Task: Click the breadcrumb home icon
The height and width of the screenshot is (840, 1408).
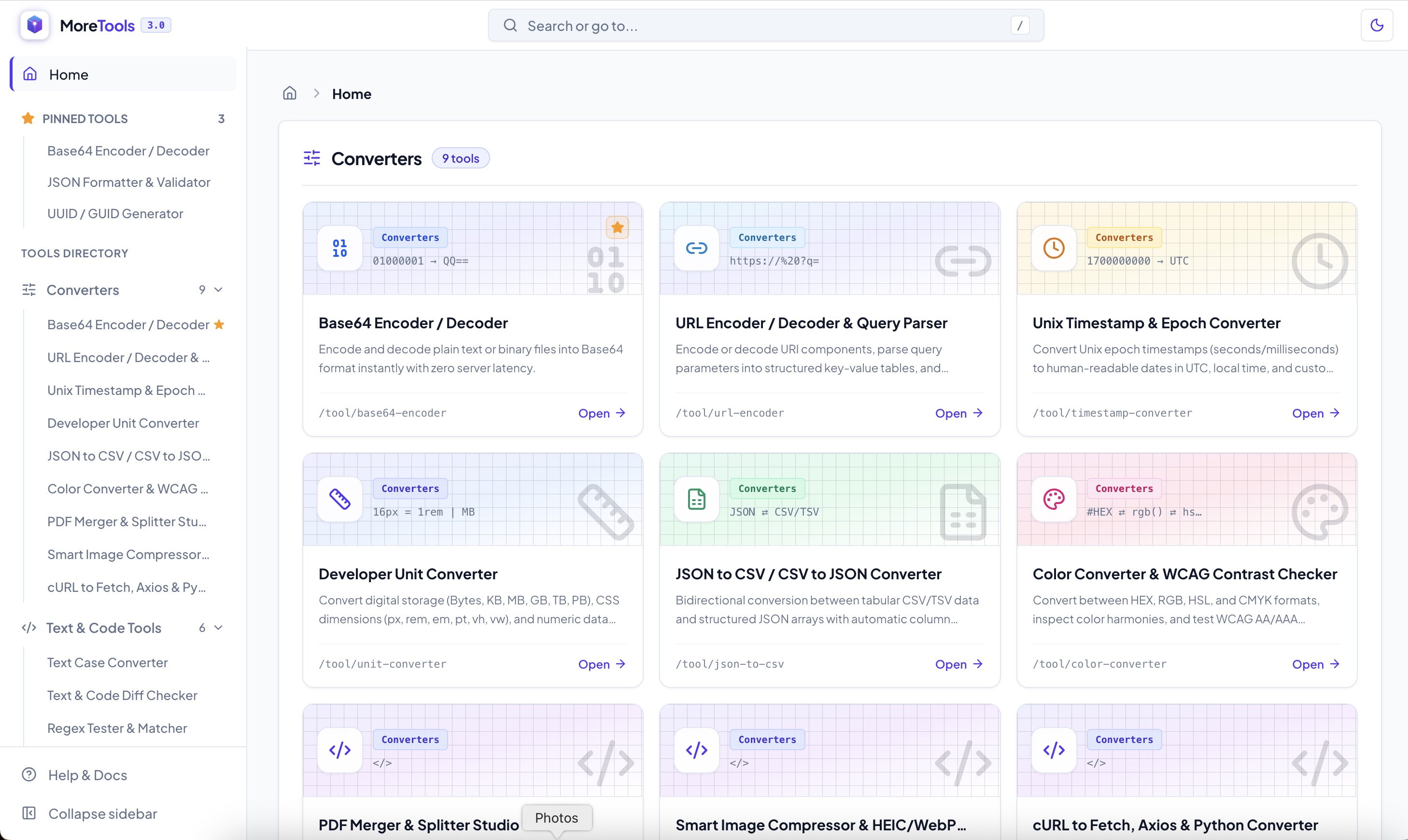Action: tap(290, 93)
